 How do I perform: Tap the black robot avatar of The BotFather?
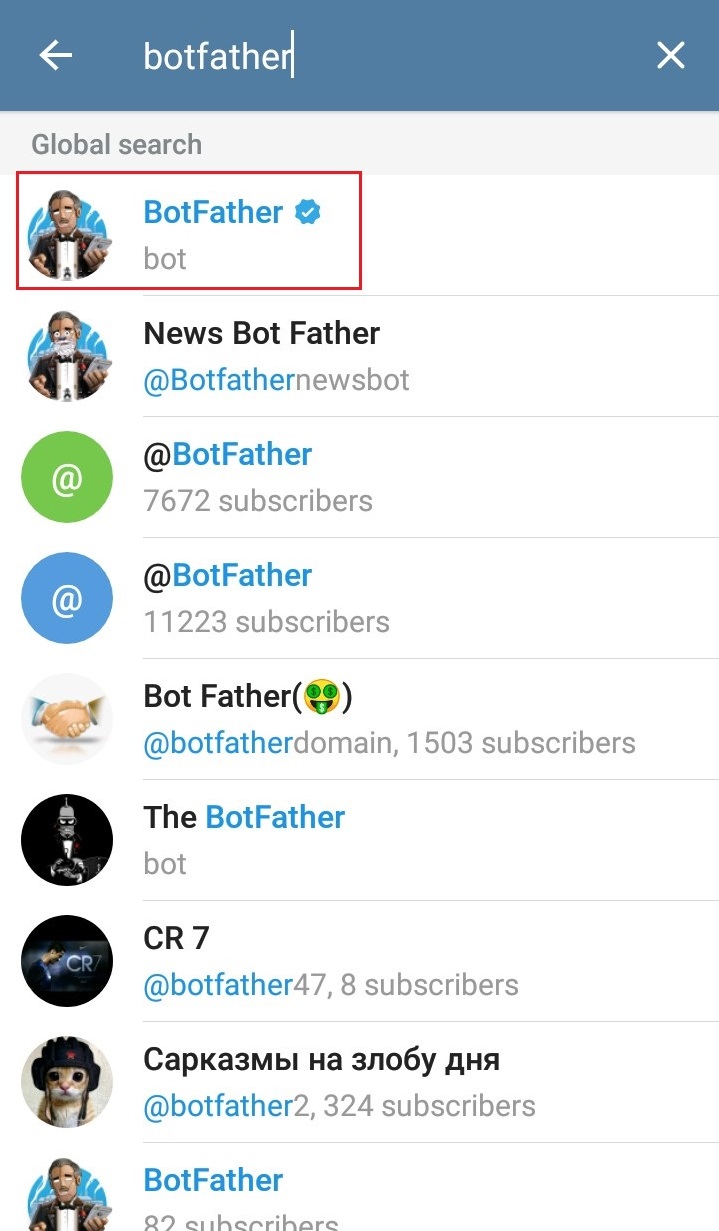click(67, 840)
